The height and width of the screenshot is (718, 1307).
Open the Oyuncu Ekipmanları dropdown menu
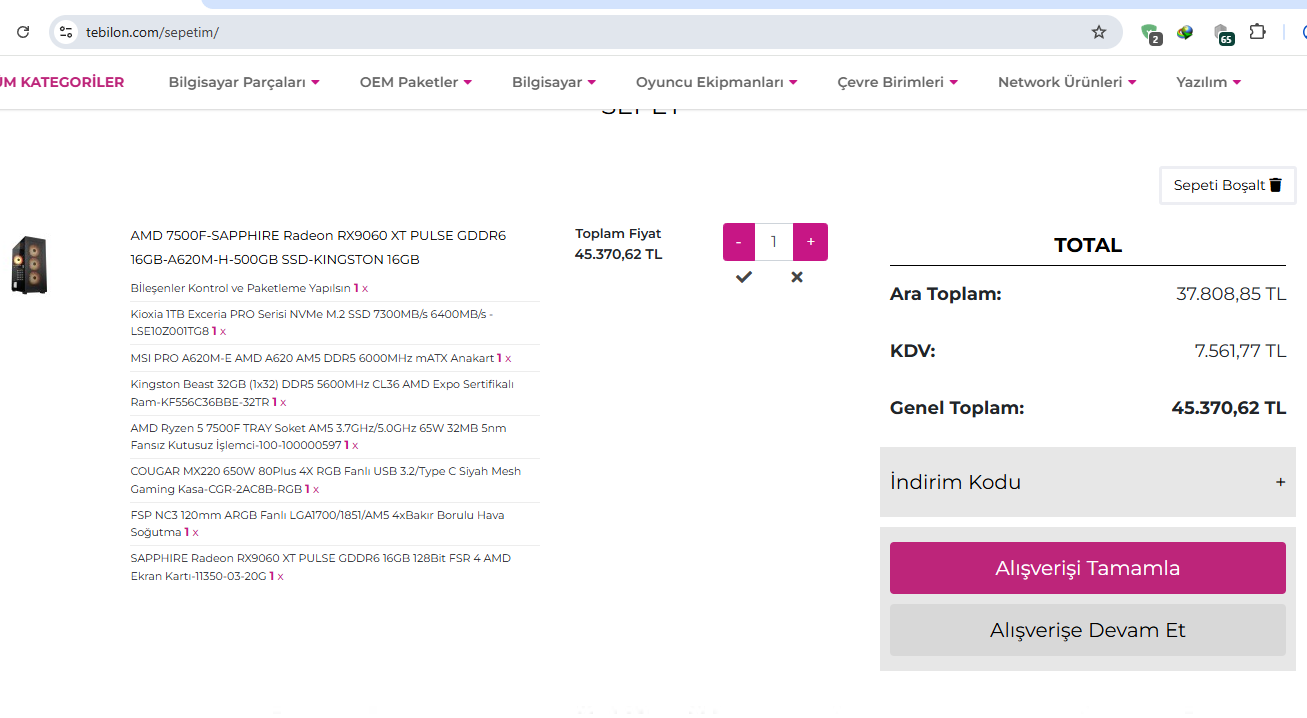[716, 82]
